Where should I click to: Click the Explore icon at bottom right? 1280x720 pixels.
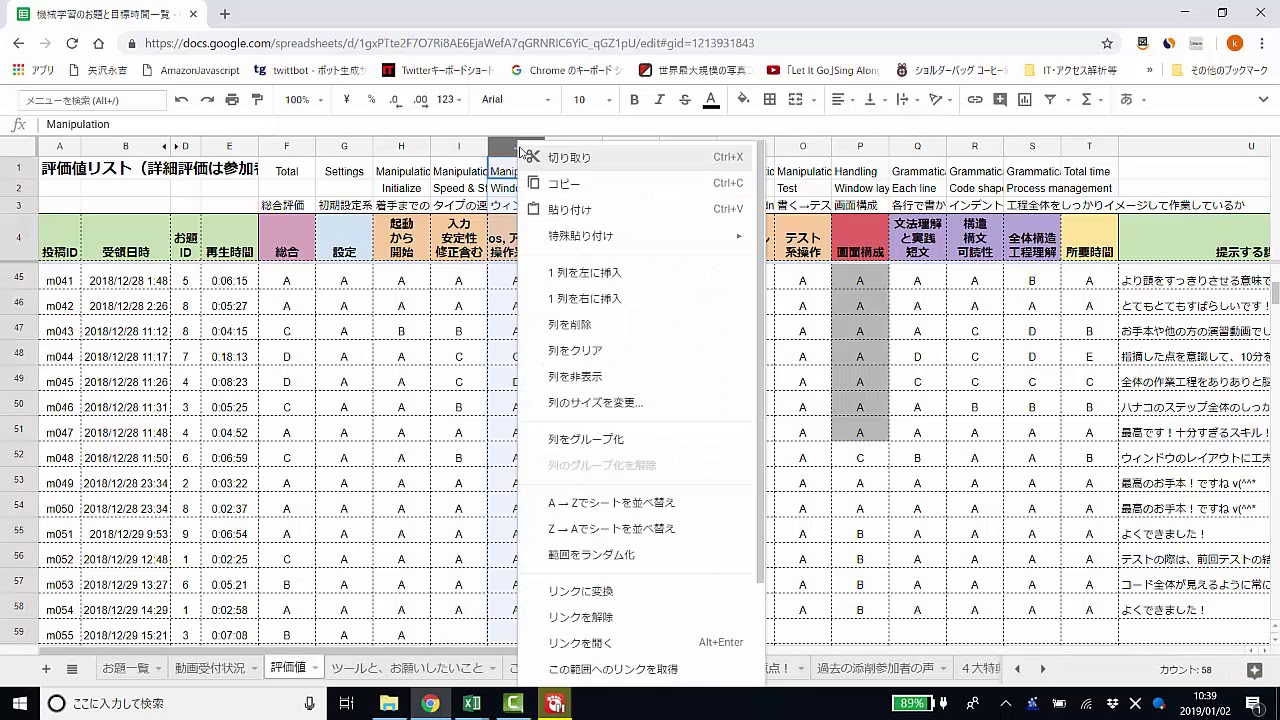(x=1255, y=670)
